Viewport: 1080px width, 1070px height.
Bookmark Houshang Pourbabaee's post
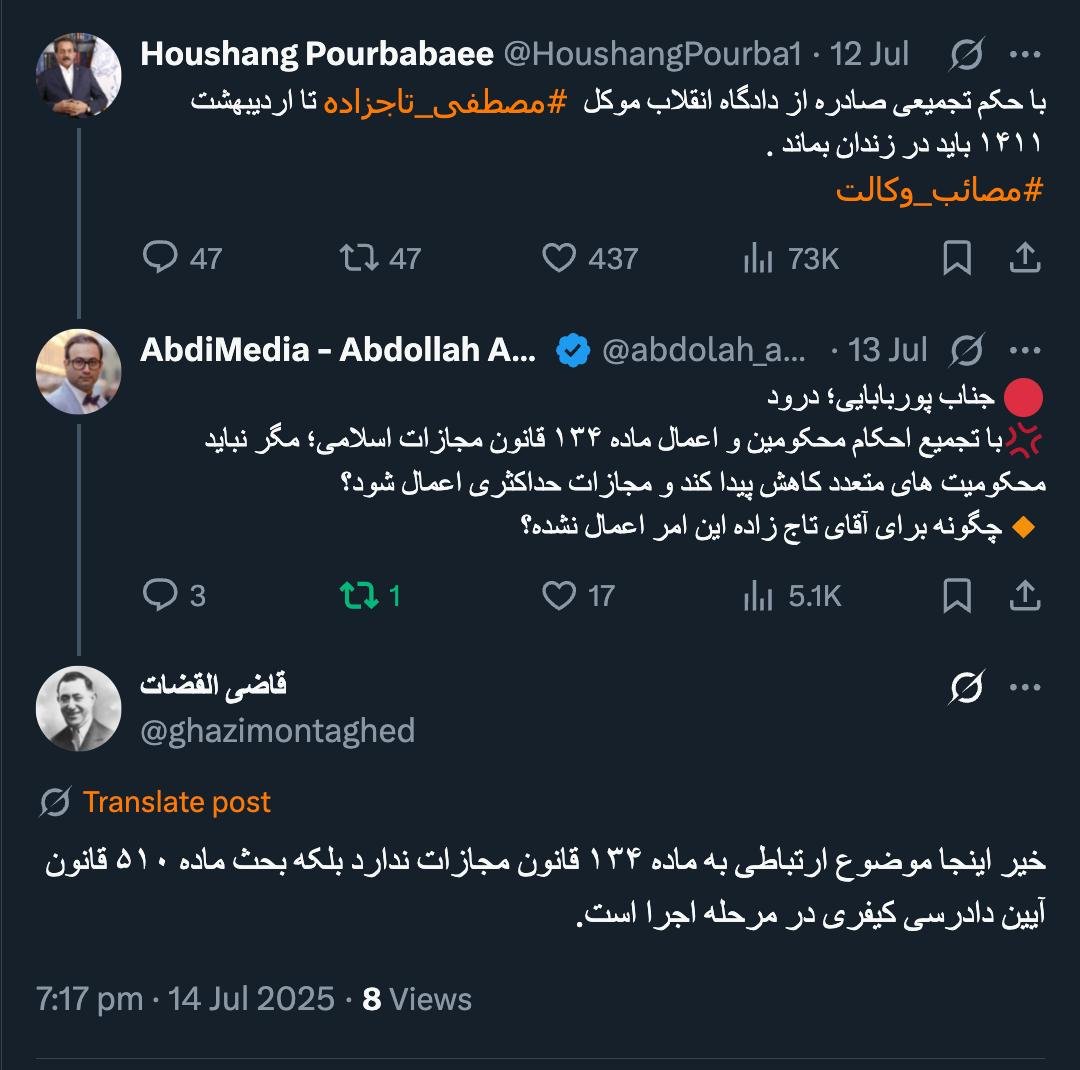[x=957, y=259]
